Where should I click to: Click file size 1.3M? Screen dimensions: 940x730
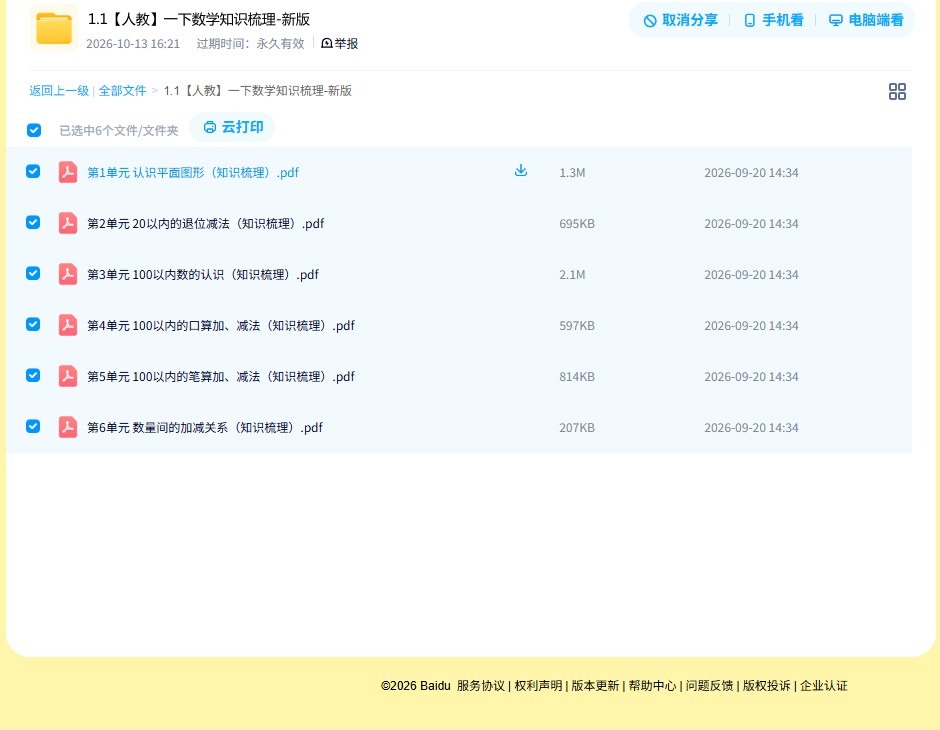pyautogui.click(x=572, y=173)
